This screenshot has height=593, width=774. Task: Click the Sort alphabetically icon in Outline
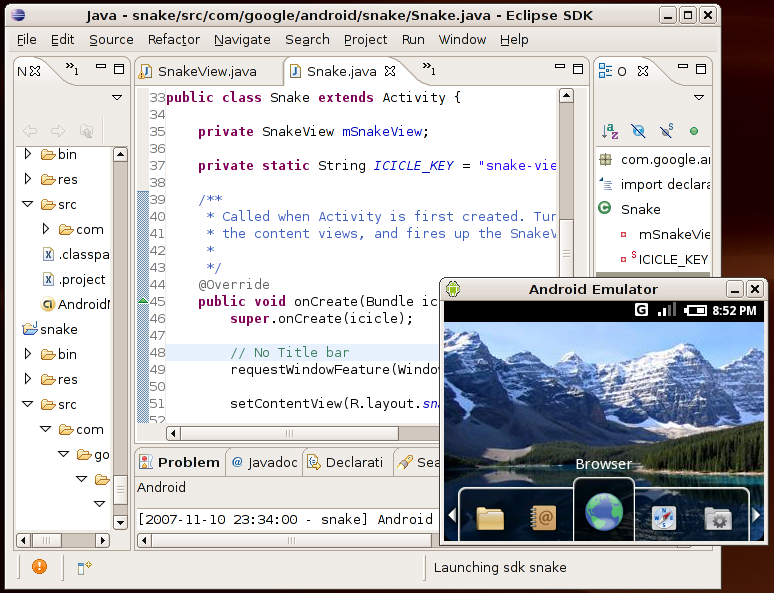tap(611, 131)
